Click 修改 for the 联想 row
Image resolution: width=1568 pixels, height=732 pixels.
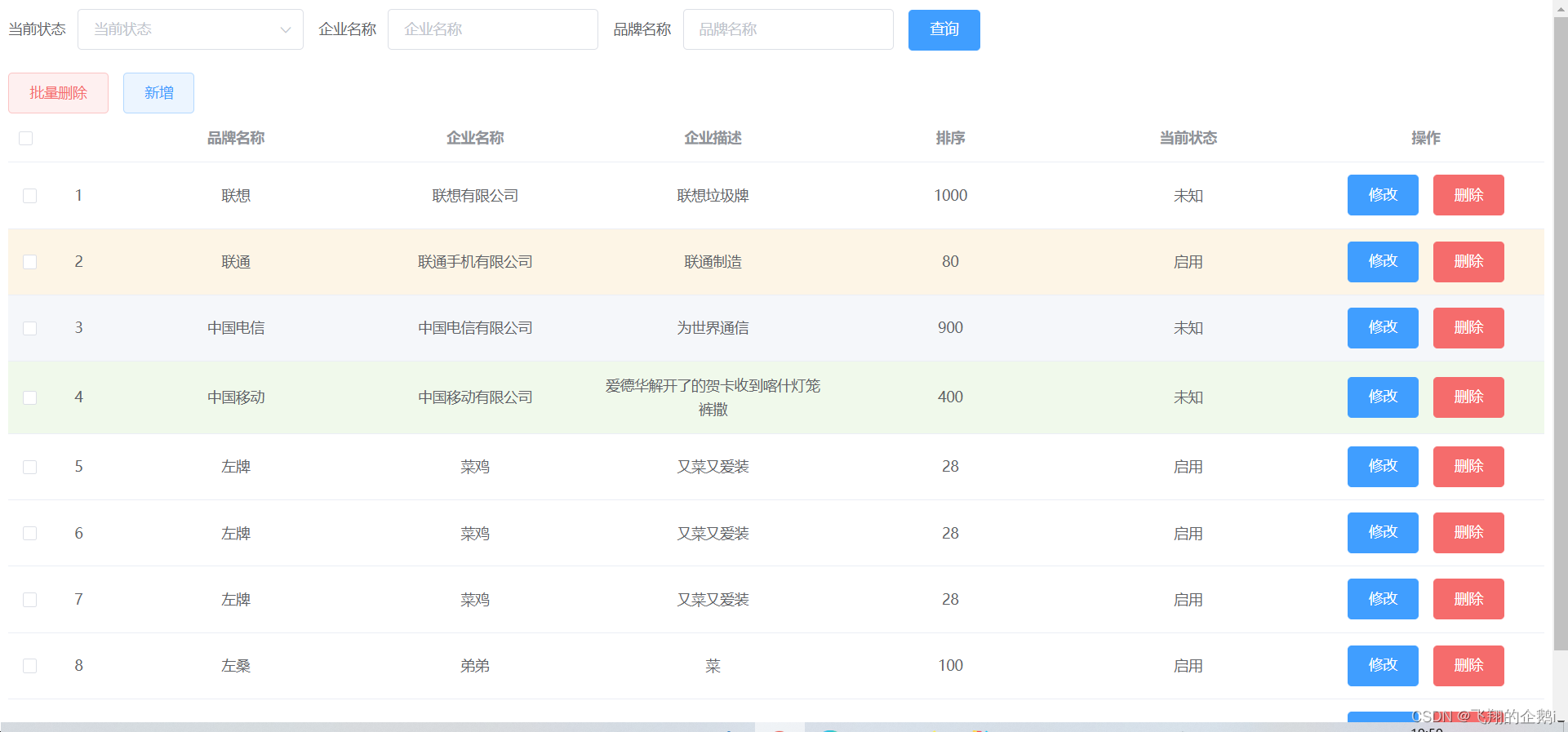tap(1383, 195)
